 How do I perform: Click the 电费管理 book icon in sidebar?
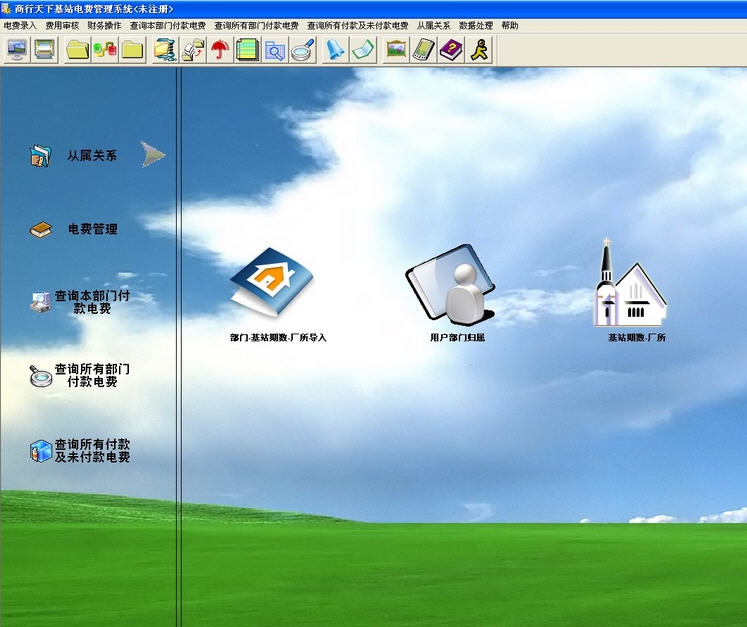pos(41,230)
